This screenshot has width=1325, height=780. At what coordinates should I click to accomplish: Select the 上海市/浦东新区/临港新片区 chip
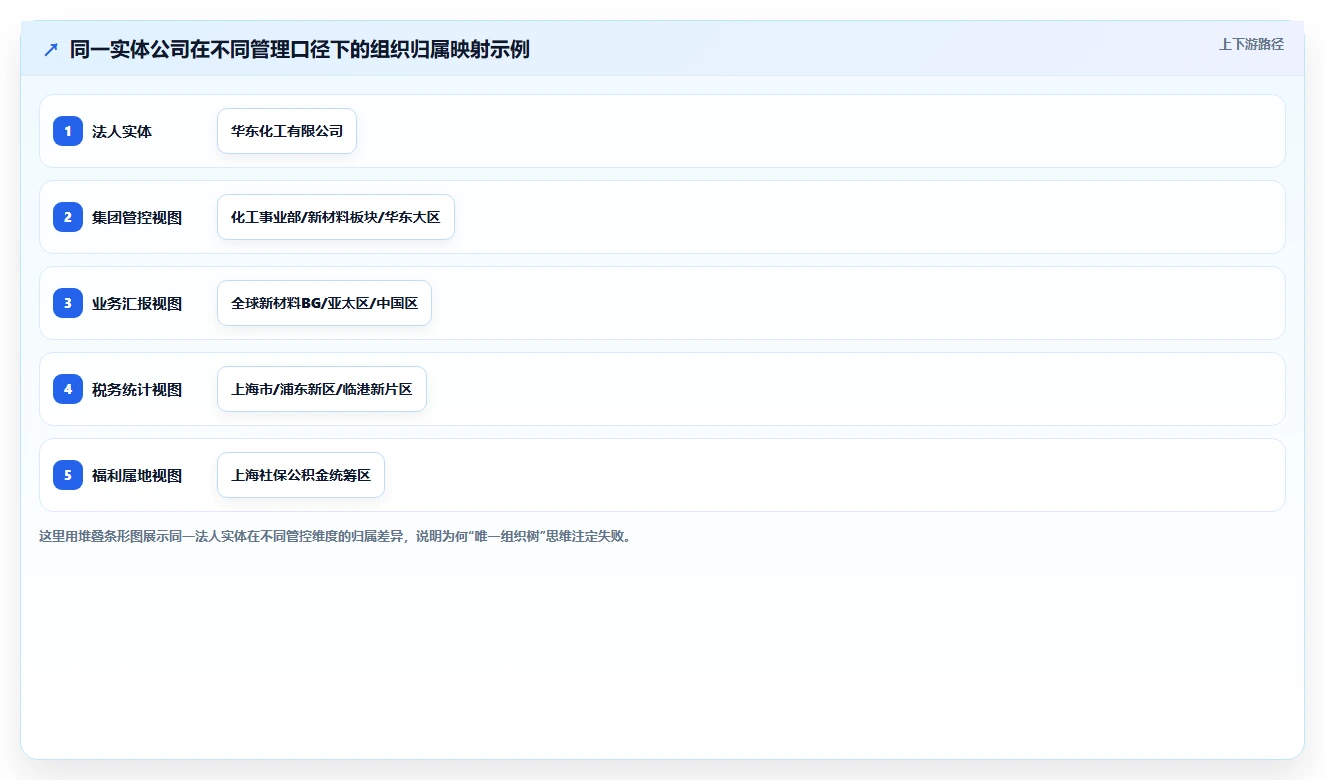[x=322, y=389]
